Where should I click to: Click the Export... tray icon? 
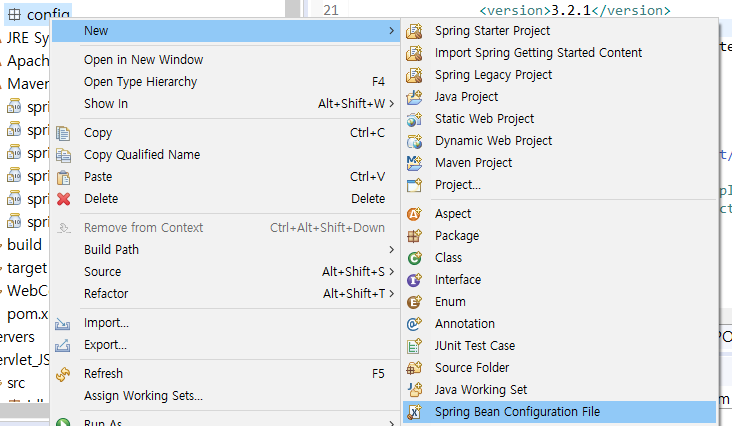(63, 345)
